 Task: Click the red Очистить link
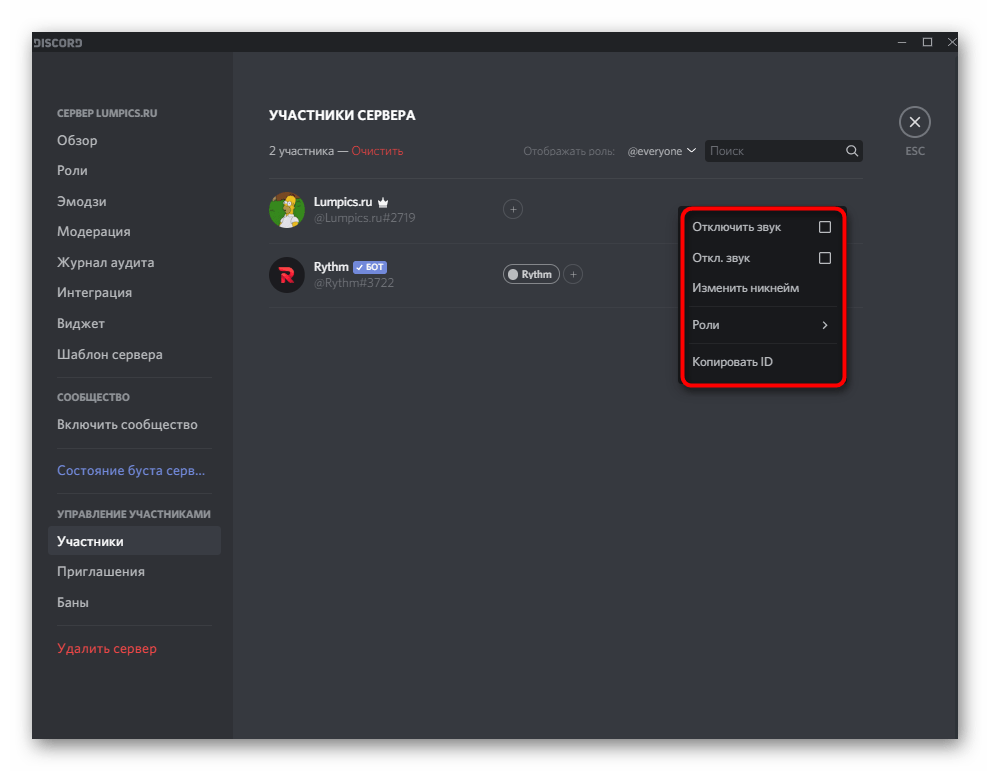tap(377, 151)
